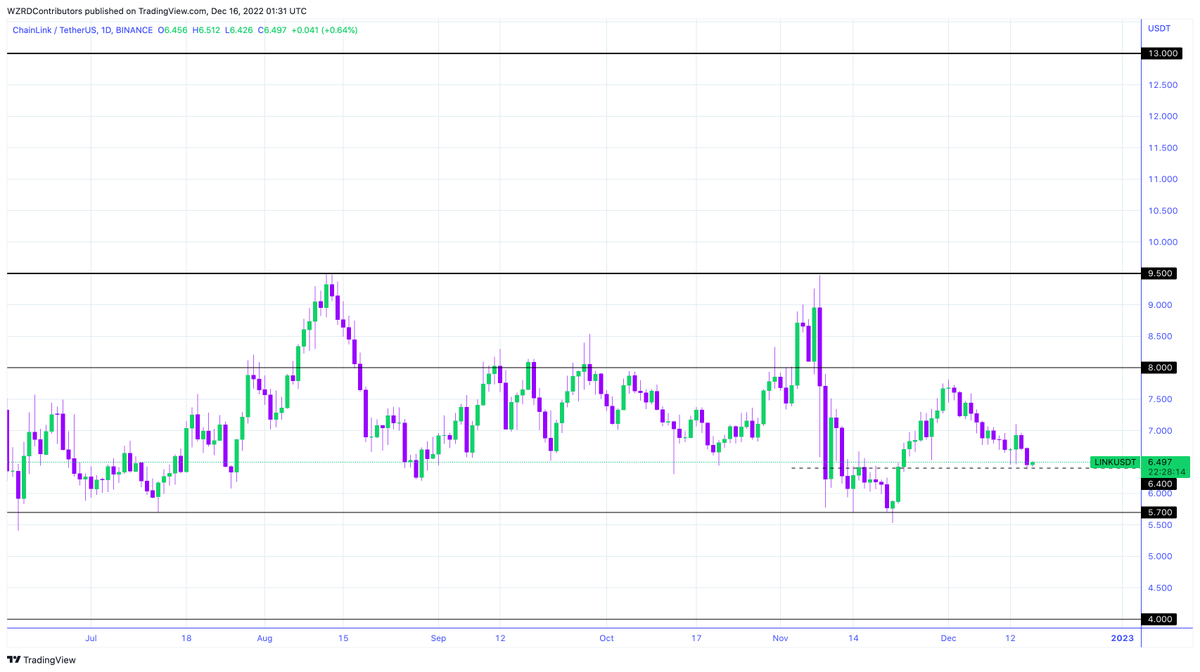
Task: Click the 12.500 price axis label
Action: click(1163, 85)
